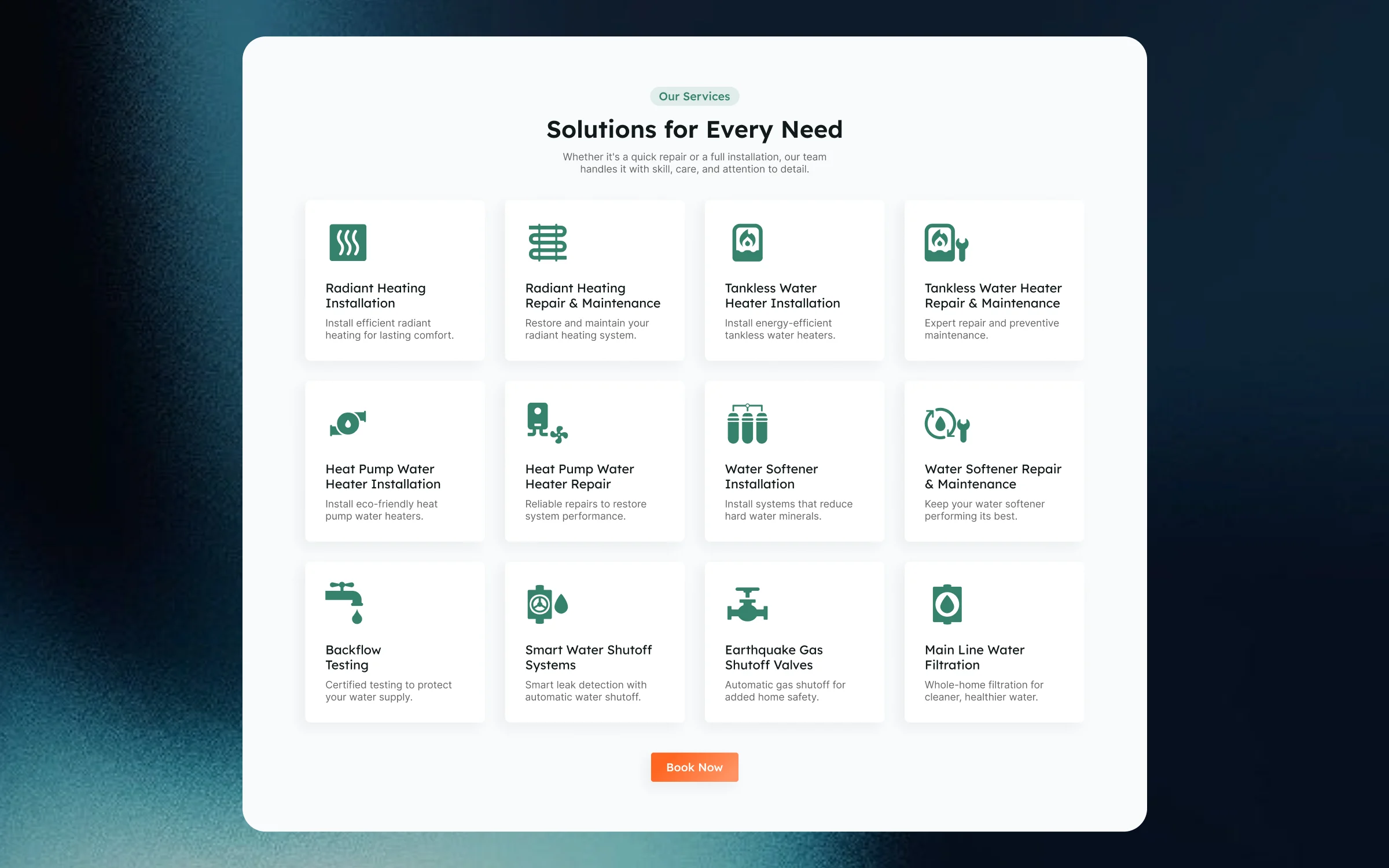This screenshot has height=868, width=1389.
Task: Select the Main Line Water Filtration title
Action: [974, 657]
